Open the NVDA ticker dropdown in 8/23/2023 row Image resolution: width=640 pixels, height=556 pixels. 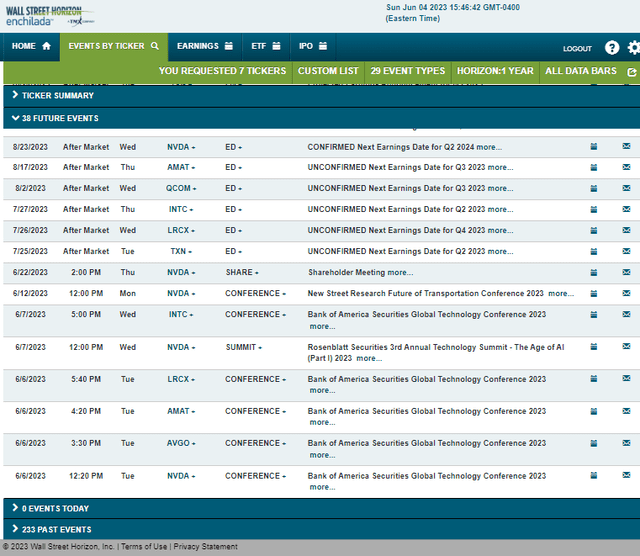point(181,147)
